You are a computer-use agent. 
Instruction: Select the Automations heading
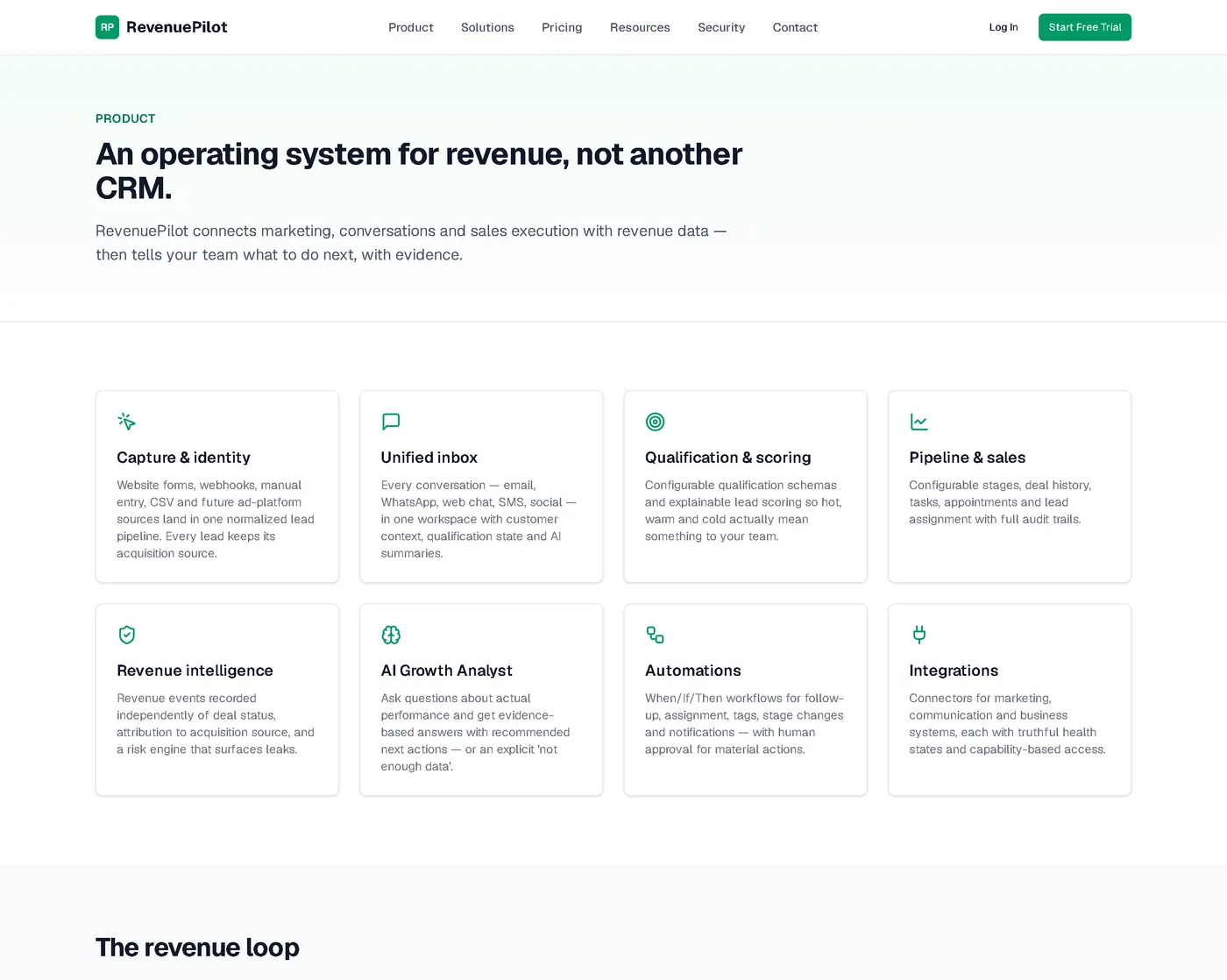[693, 671]
